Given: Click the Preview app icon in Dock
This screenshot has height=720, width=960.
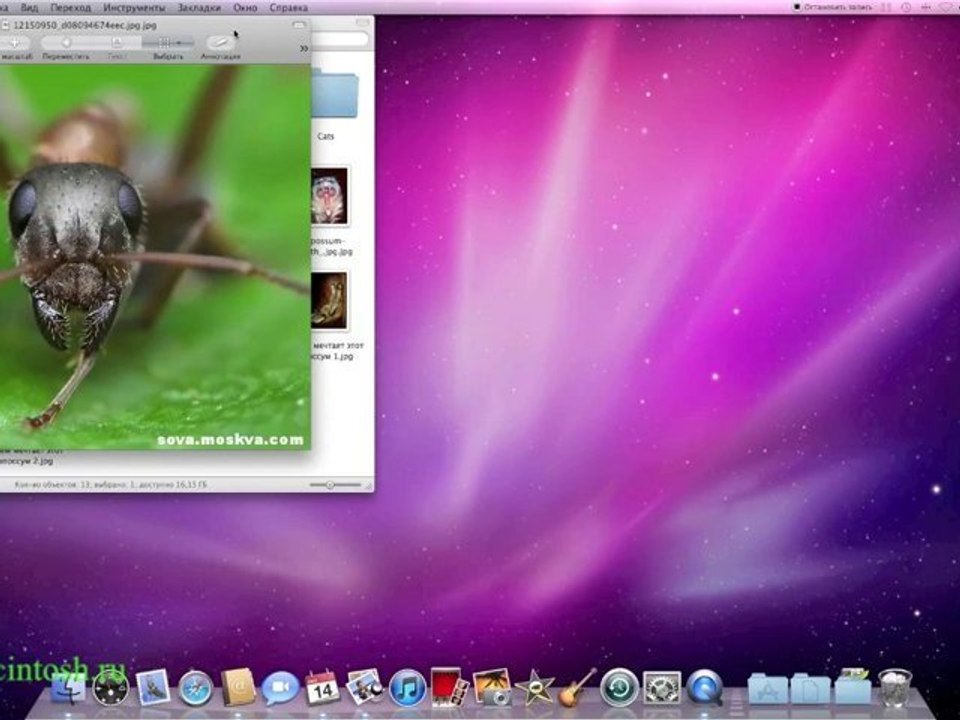Looking at the screenshot, I should coord(365,686).
